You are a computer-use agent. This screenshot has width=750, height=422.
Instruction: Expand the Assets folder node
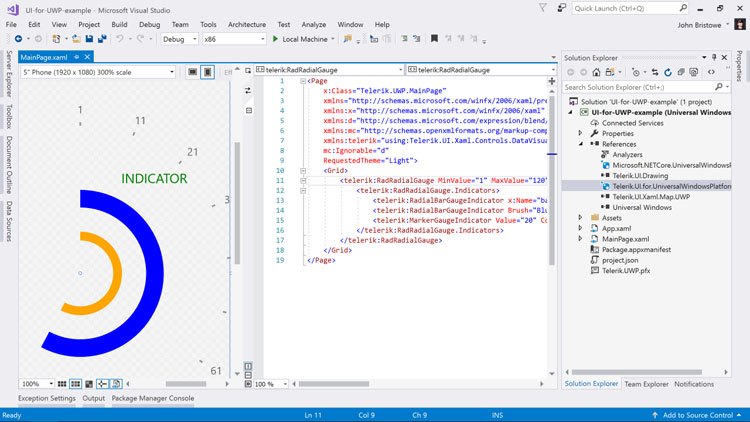(x=580, y=218)
